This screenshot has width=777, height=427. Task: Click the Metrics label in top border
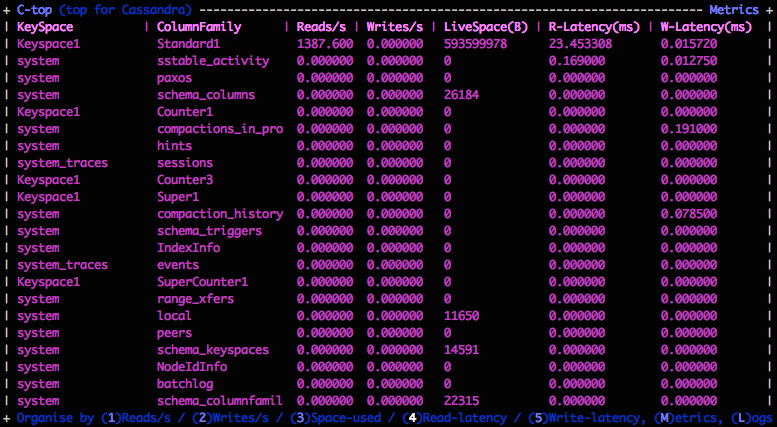[734, 10]
